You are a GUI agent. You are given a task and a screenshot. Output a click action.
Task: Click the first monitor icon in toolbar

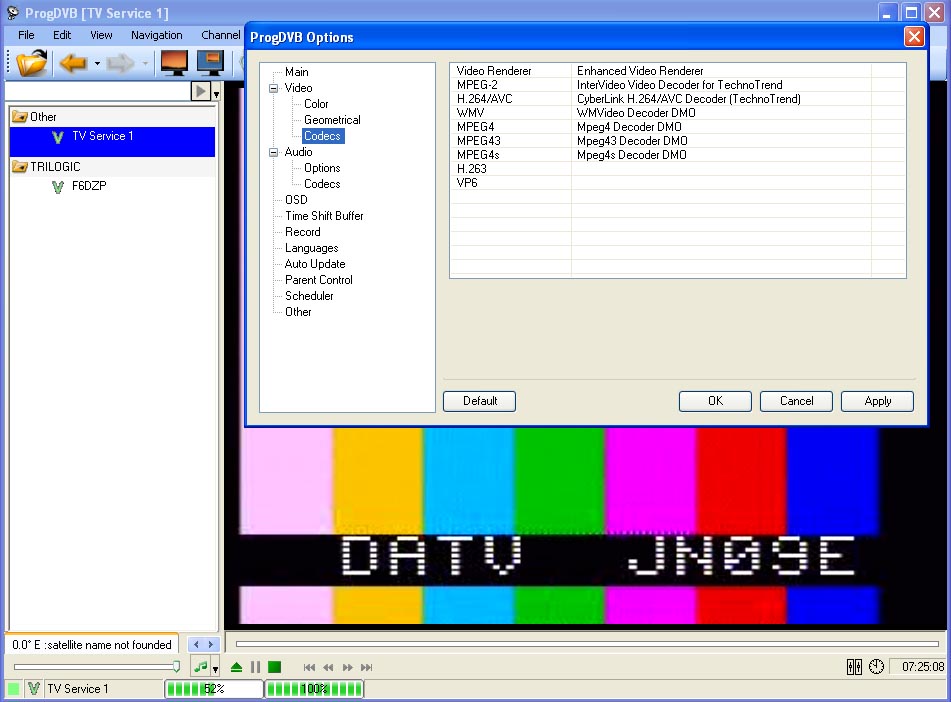(x=174, y=63)
